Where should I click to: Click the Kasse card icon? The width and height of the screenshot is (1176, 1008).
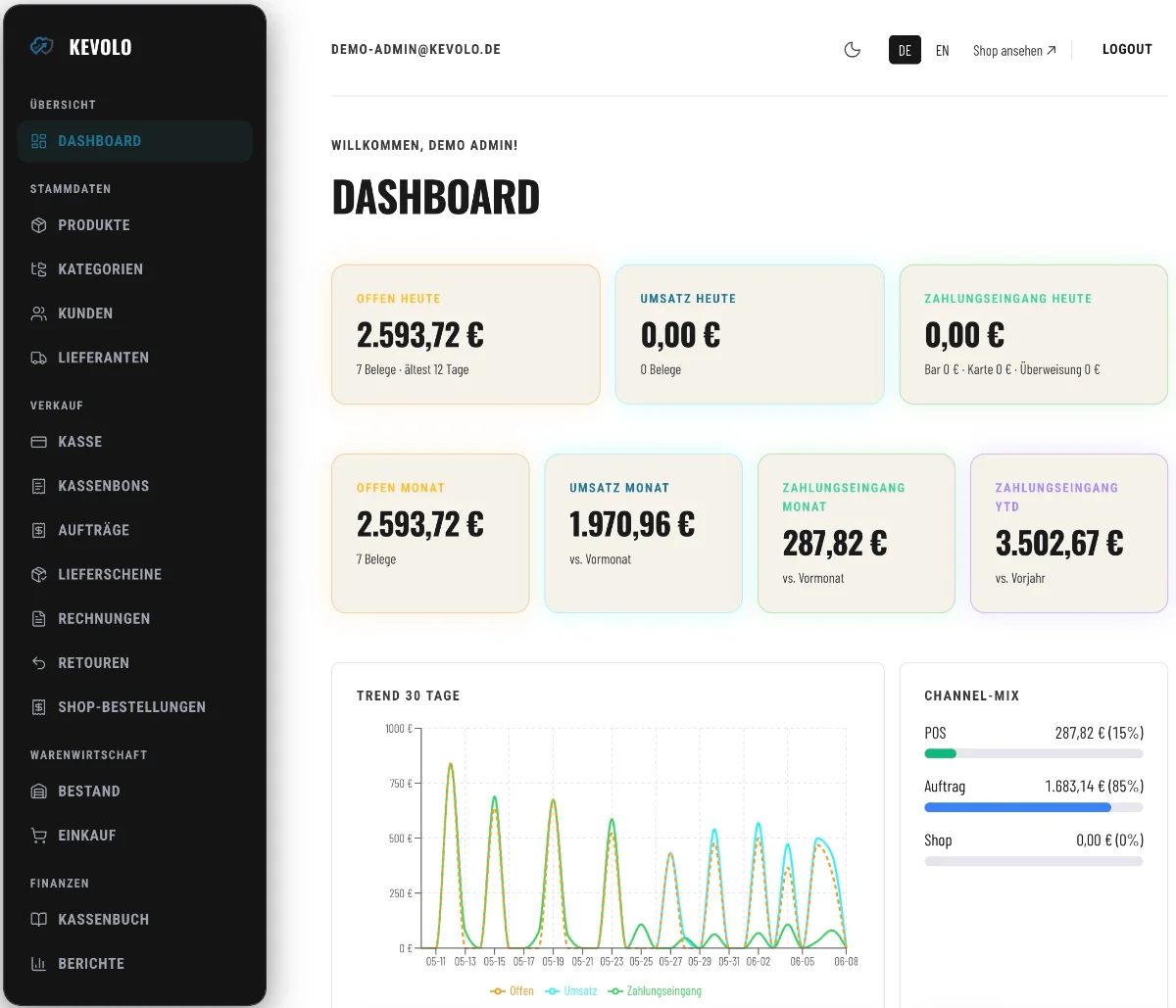click(x=39, y=442)
